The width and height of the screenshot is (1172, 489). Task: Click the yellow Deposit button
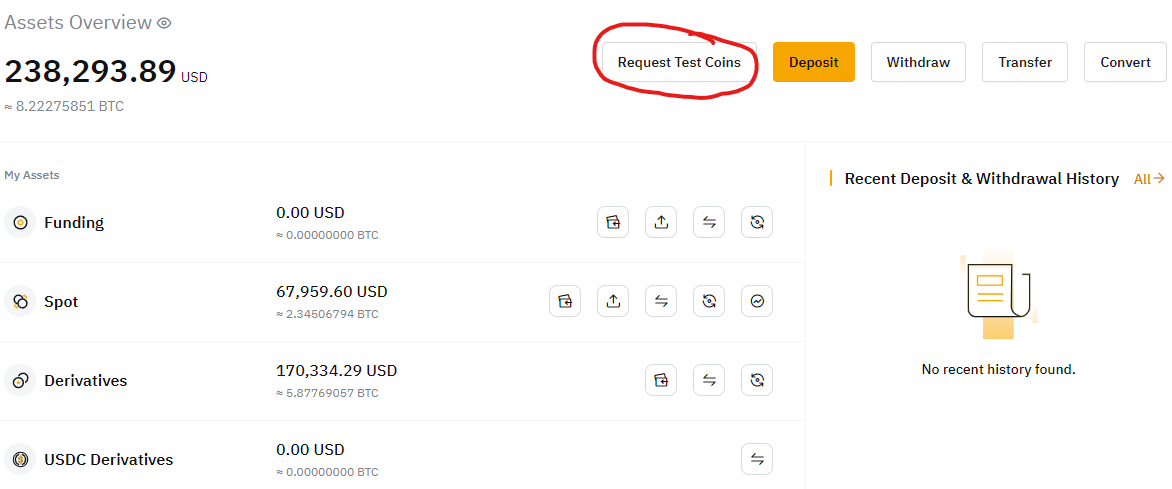click(x=813, y=62)
